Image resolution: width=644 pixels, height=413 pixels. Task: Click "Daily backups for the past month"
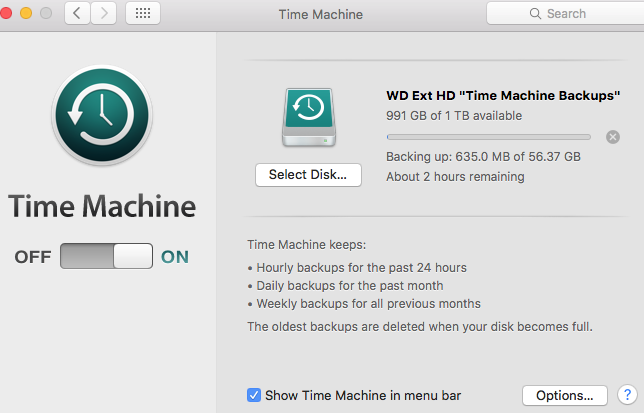(350, 286)
